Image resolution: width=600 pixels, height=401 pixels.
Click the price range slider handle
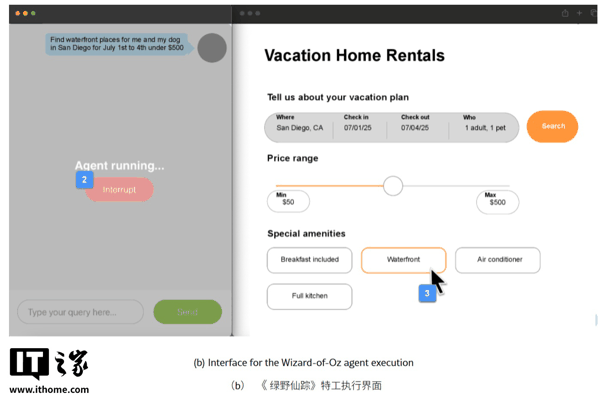click(x=393, y=186)
